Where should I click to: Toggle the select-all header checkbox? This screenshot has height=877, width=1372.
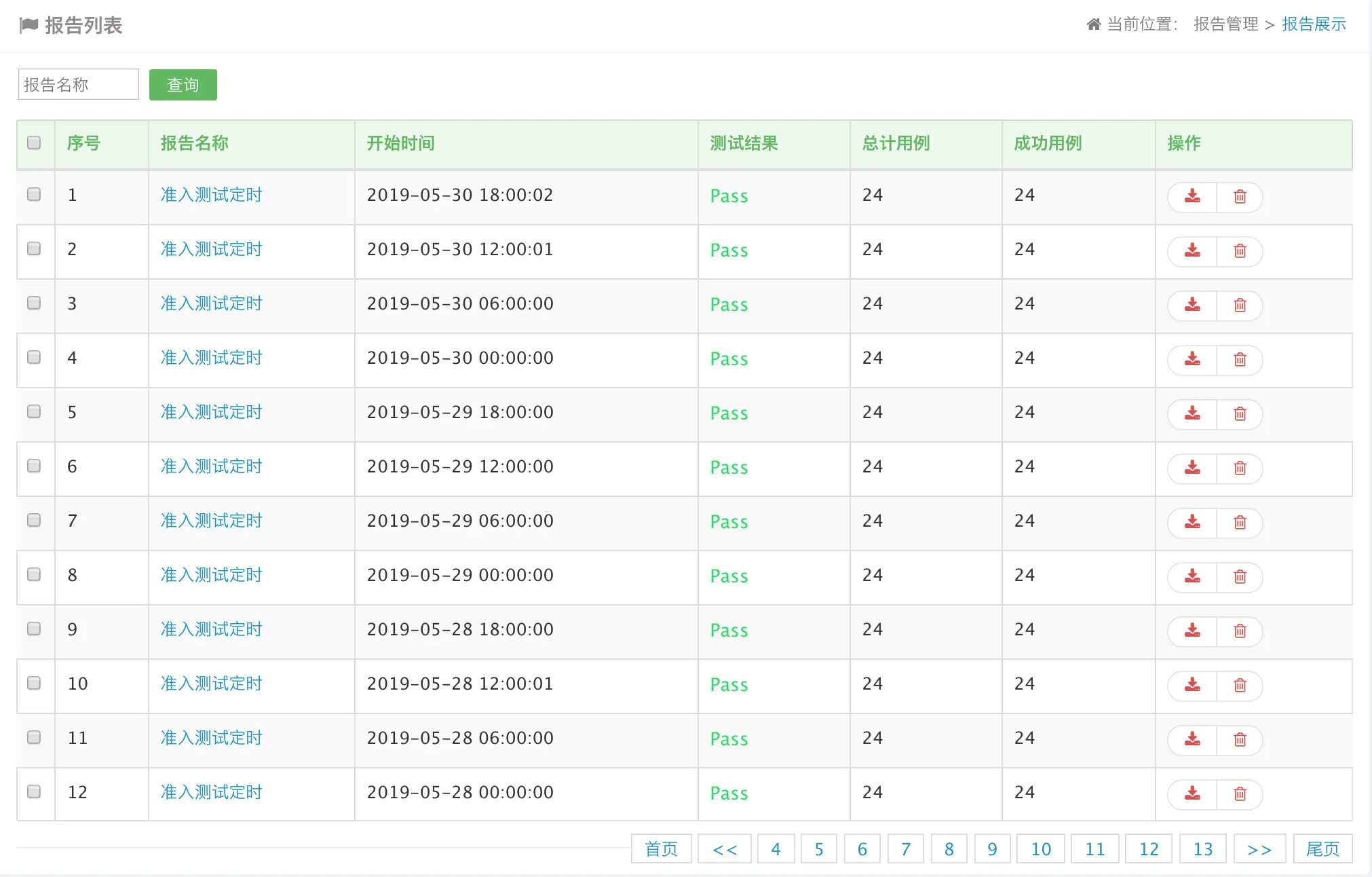pos(34,143)
